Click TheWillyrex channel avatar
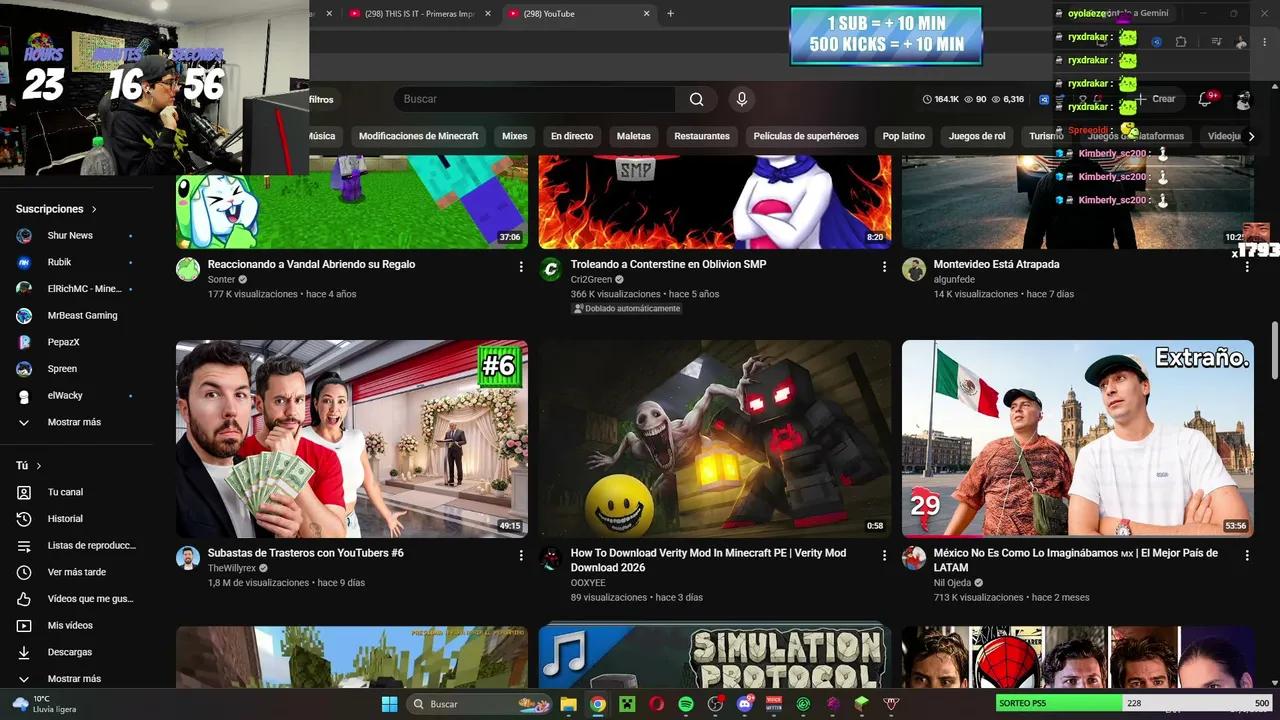Image resolution: width=1280 pixels, height=720 pixels. click(188, 558)
